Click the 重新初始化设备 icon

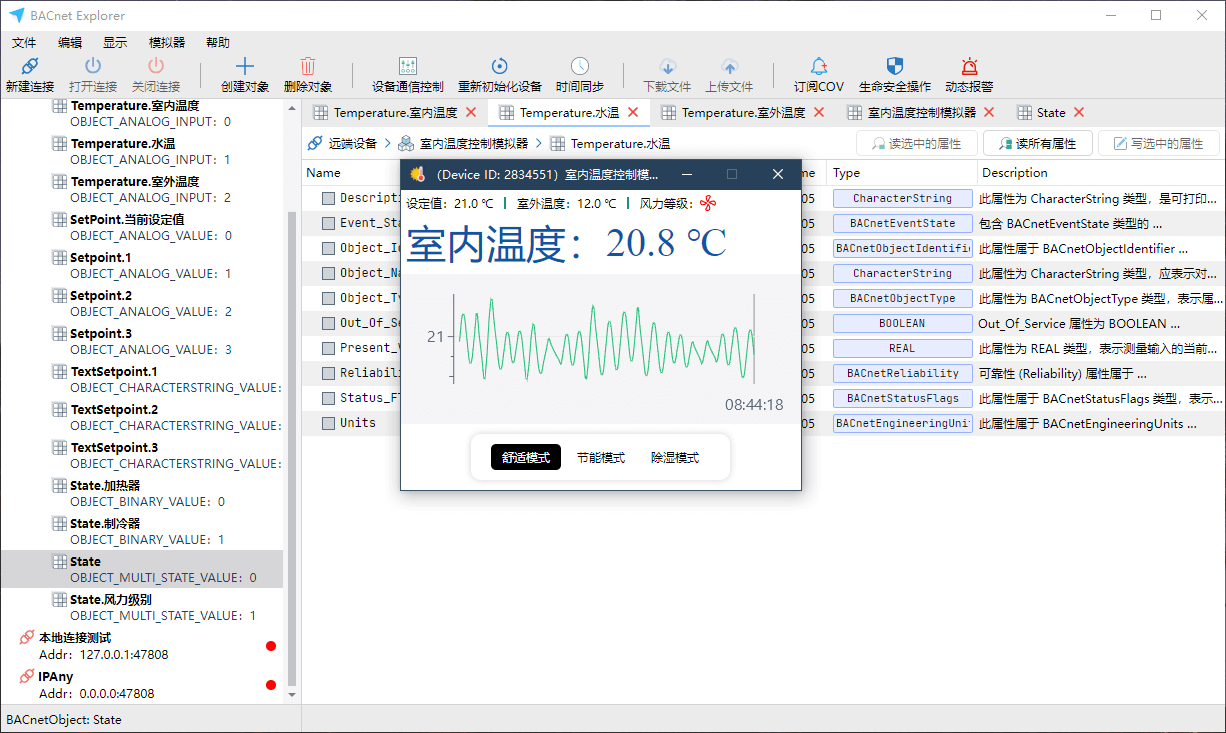(499, 67)
